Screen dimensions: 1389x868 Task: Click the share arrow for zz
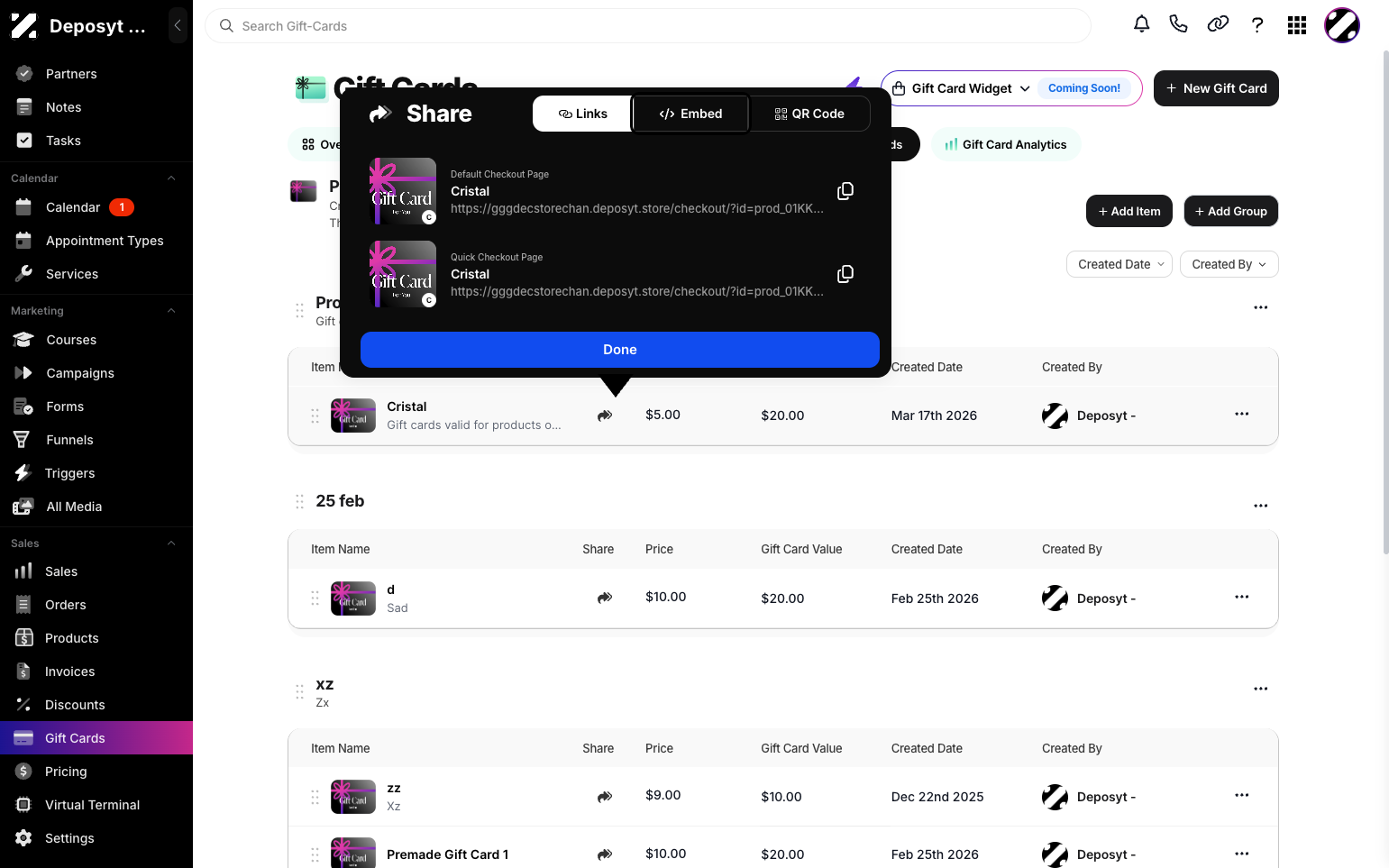click(605, 797)
